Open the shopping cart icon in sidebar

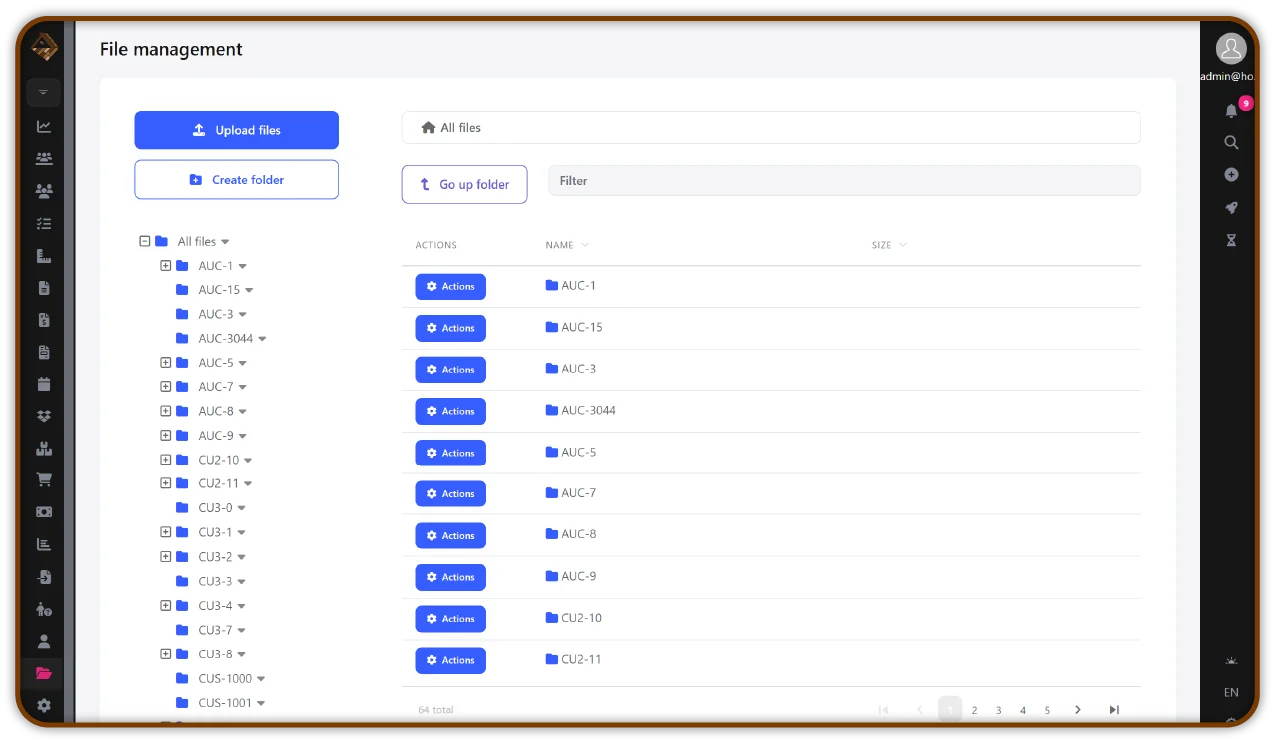point(44,480)
